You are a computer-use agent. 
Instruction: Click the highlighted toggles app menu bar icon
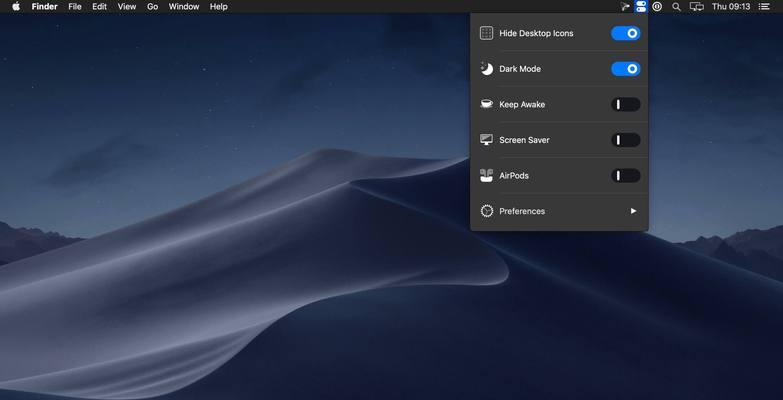(641, 6)
